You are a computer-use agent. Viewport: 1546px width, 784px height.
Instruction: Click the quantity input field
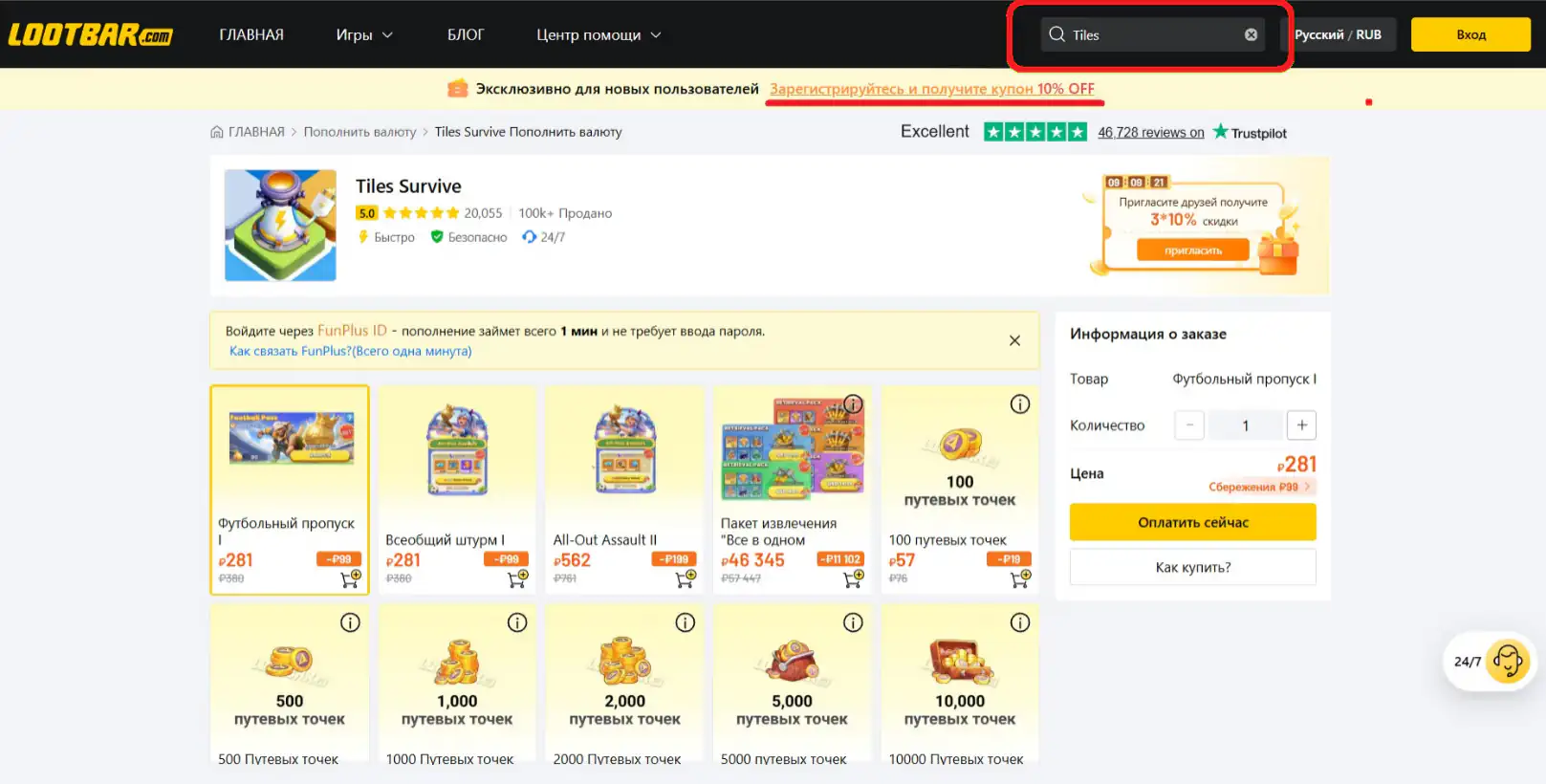pyautogui.click(x=1245, y=425)
